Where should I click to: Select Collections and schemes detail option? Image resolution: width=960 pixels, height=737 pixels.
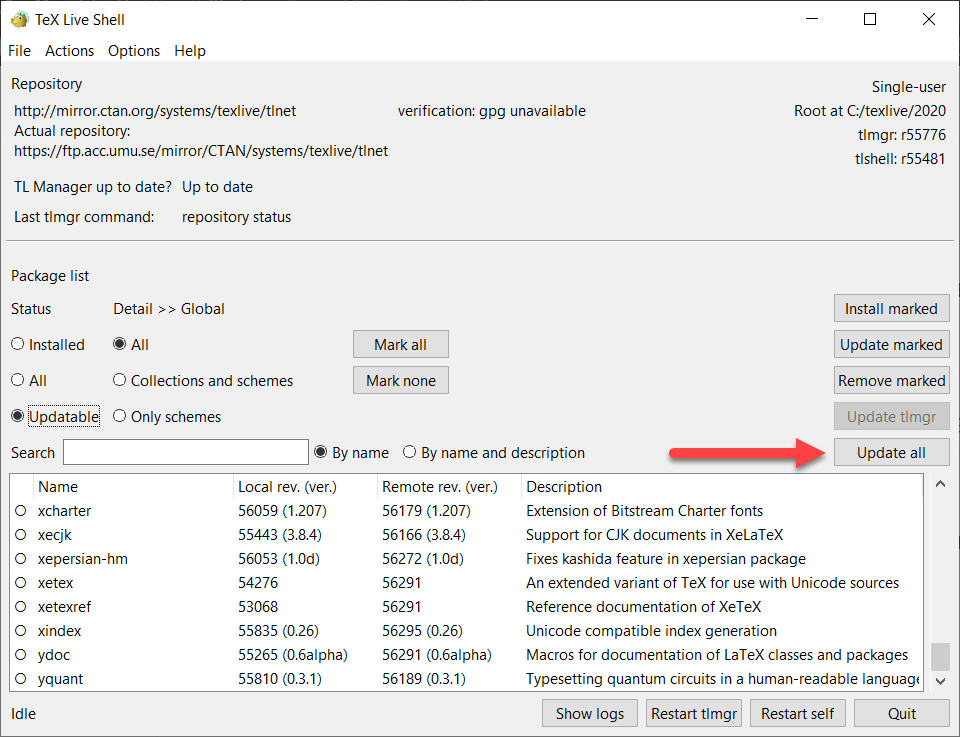pos(119,380)
